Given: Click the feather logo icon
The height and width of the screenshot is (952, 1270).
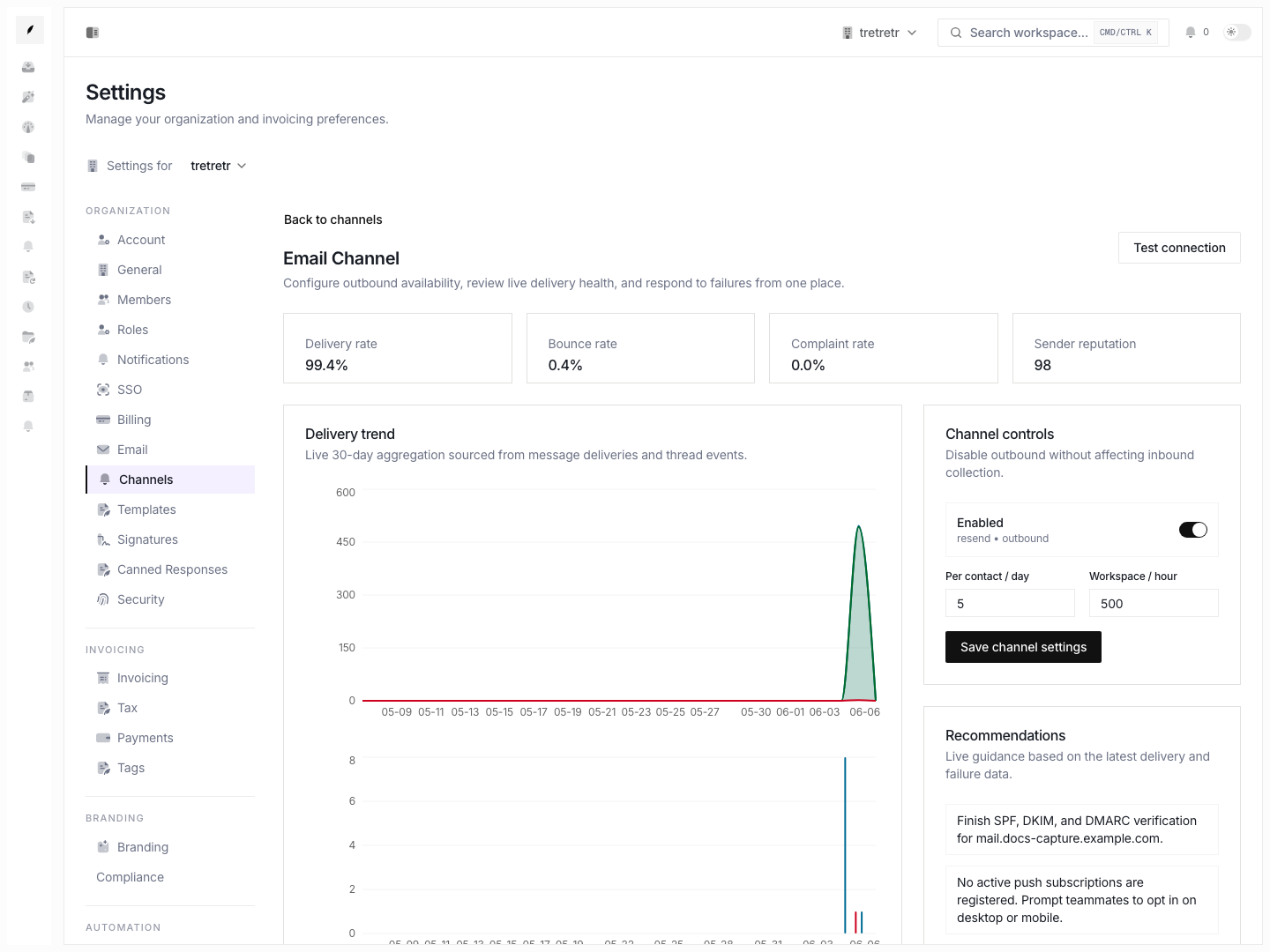Looking at the screenshot, I should point(30,30).
